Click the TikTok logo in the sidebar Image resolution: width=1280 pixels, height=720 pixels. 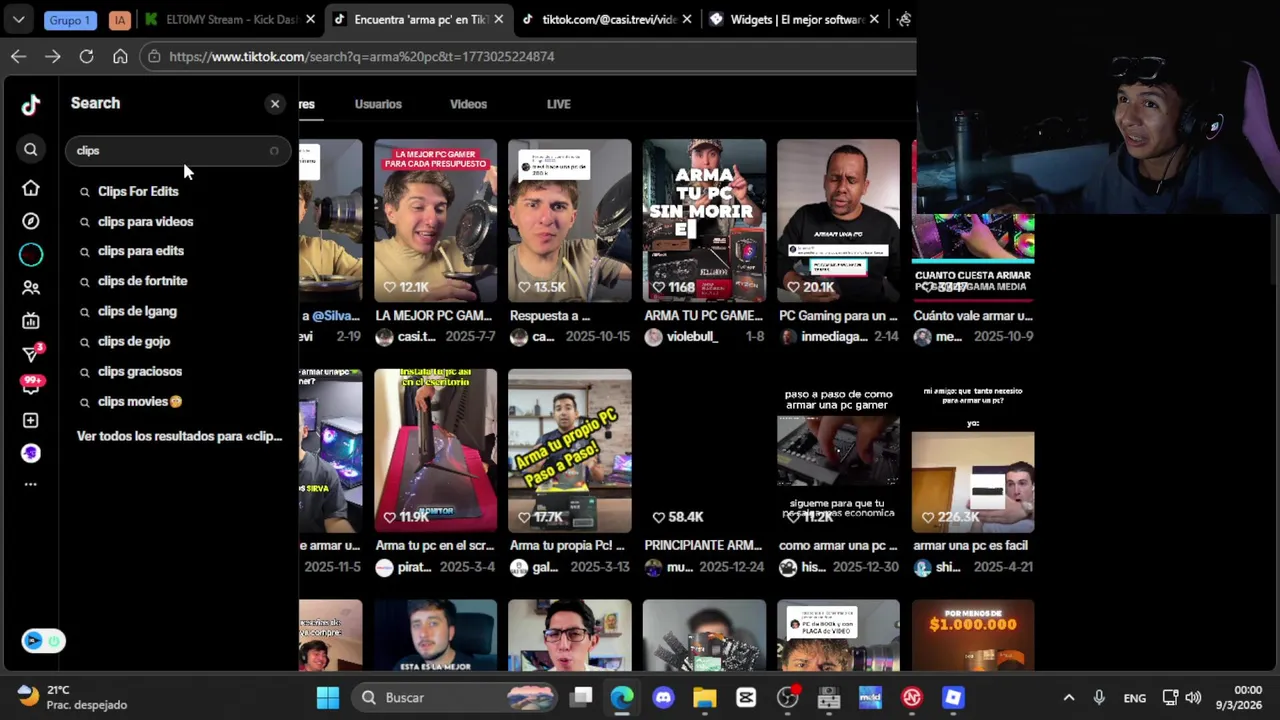(x=31, y=104)
